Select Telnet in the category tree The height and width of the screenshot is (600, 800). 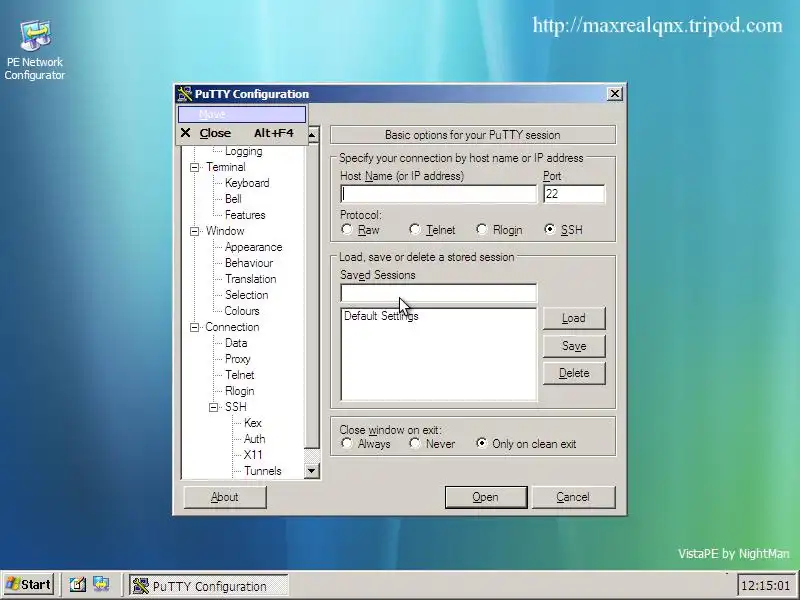[x=239, y=375]
